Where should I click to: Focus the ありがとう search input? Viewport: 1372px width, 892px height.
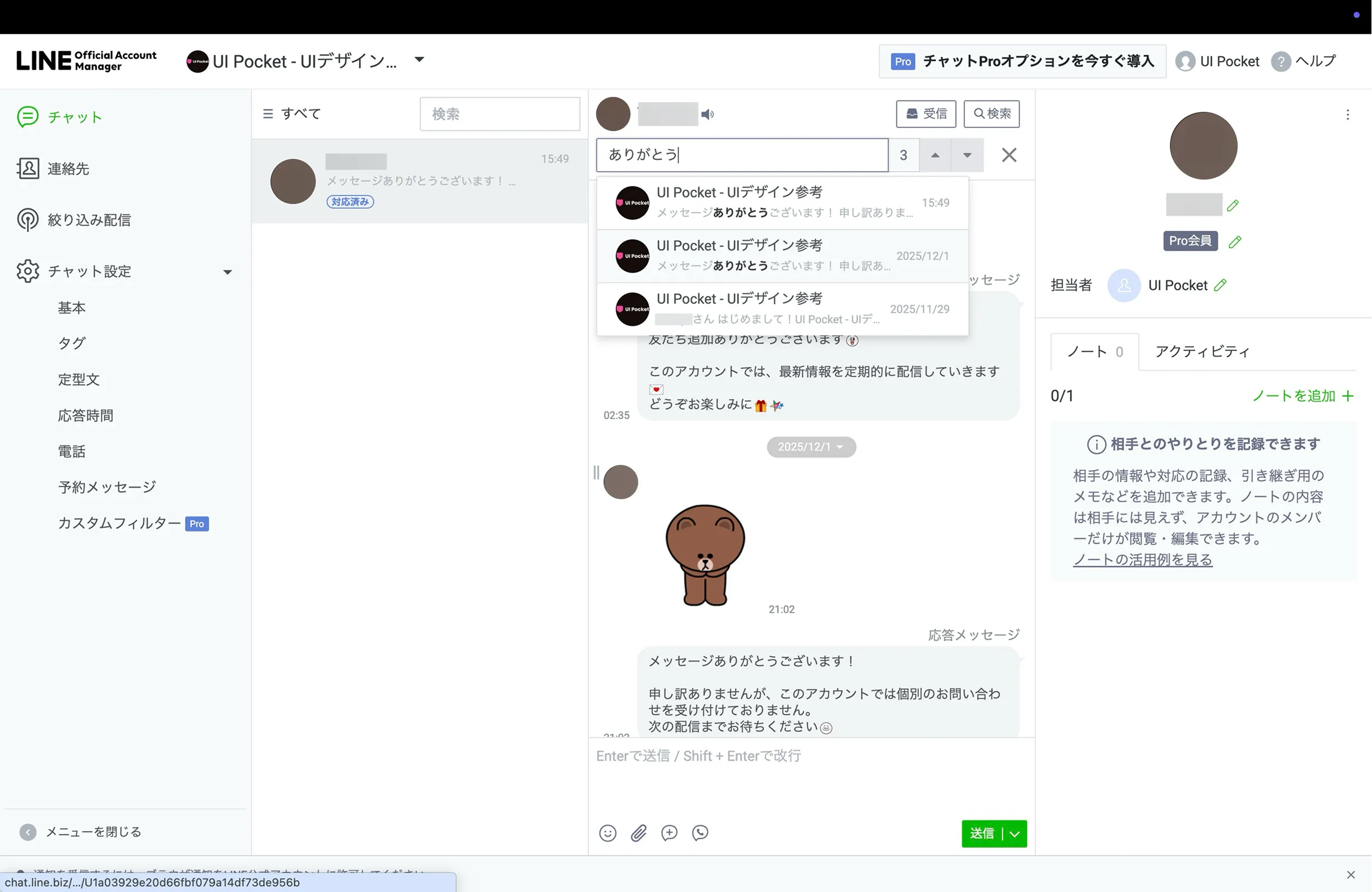[x=742, y=155]
